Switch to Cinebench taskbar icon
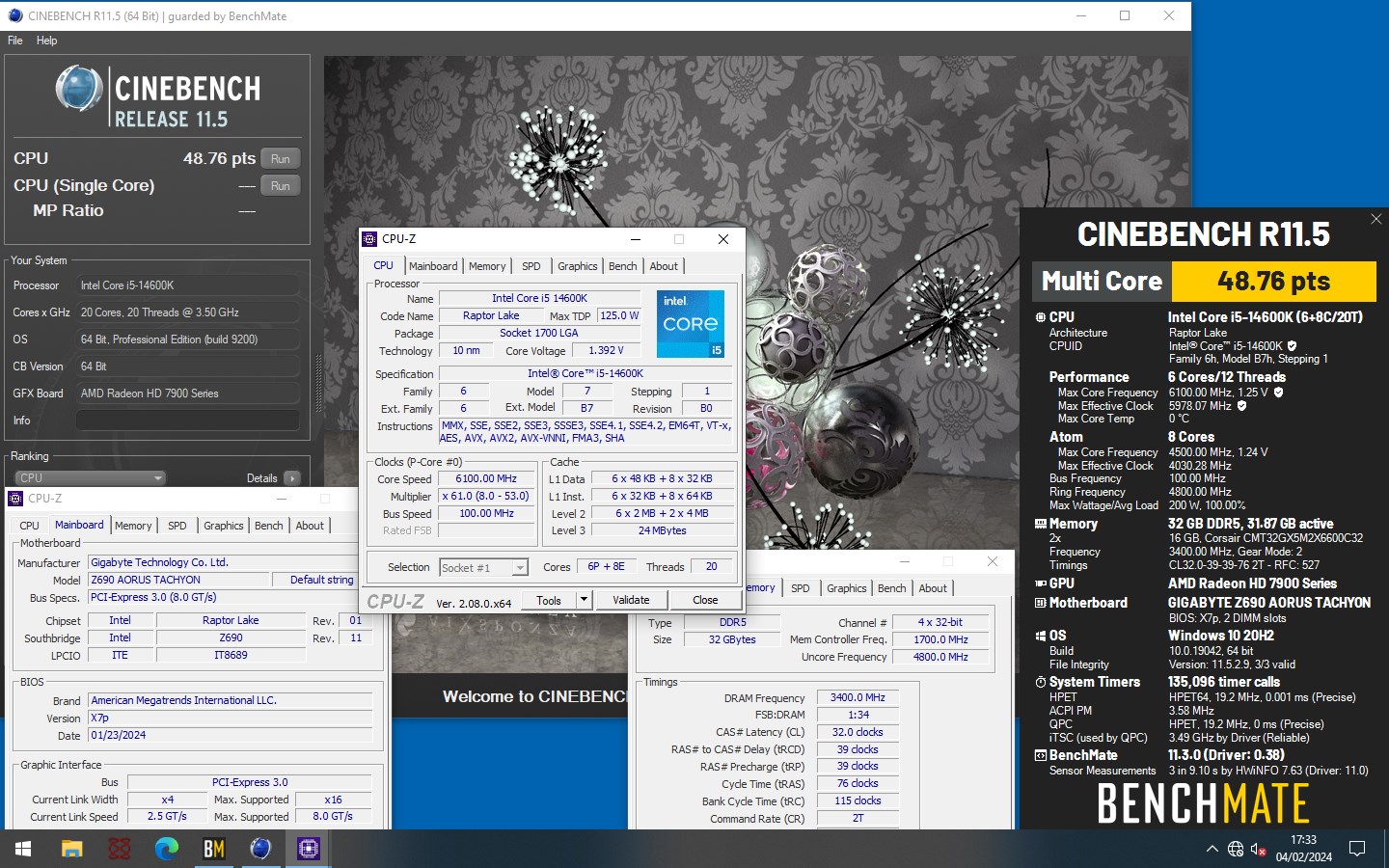Screen dimensions: 1389x868 260,849
